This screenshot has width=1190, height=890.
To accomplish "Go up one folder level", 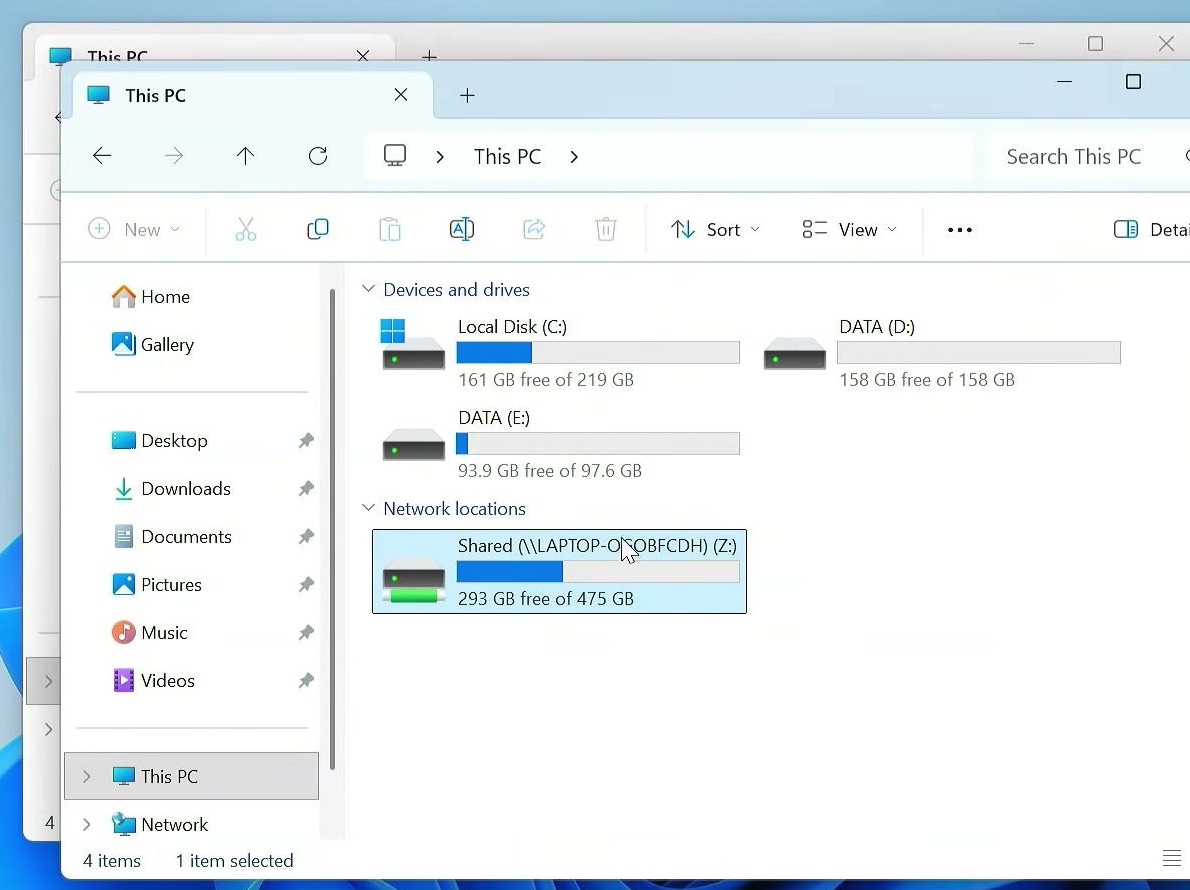I will (245, 156).
